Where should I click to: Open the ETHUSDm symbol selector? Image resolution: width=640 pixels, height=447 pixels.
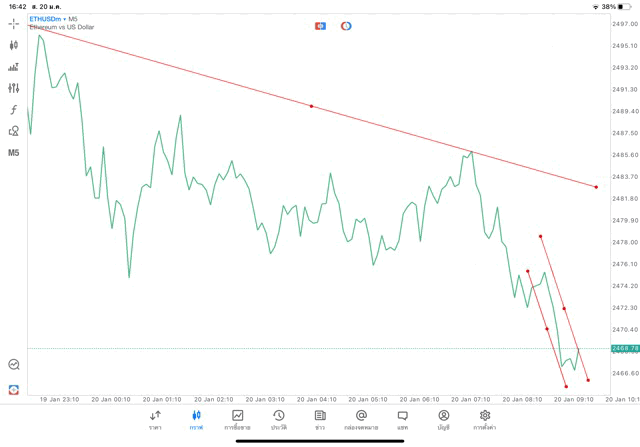point(50,19)
